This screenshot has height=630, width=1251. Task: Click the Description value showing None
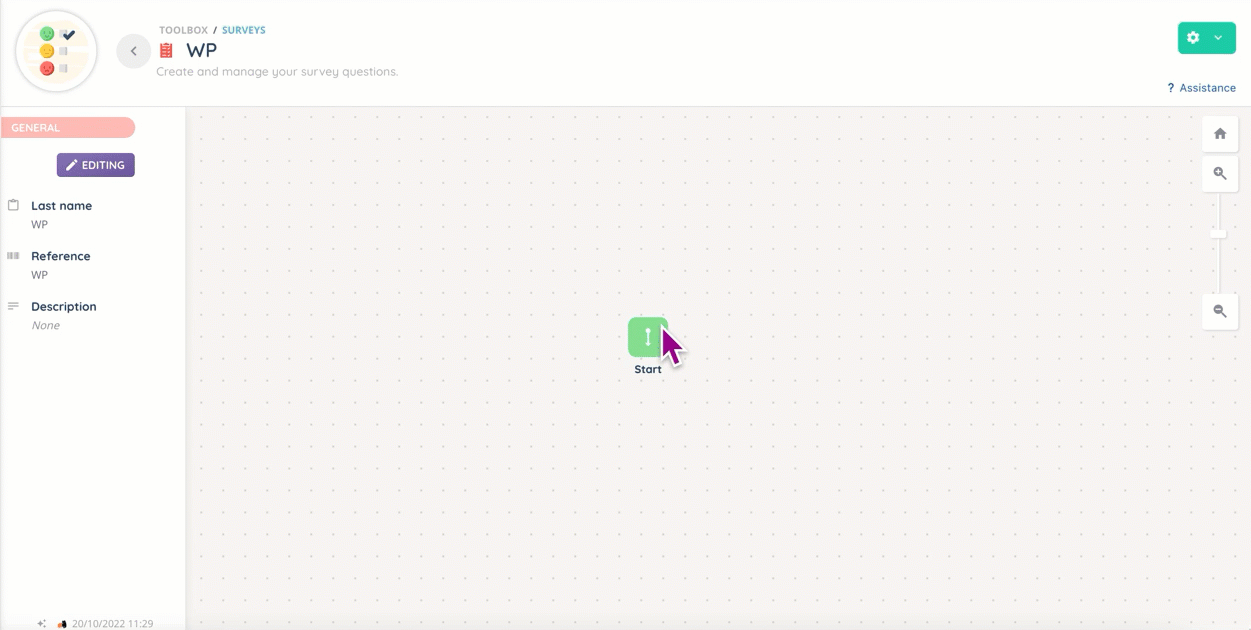45,326
